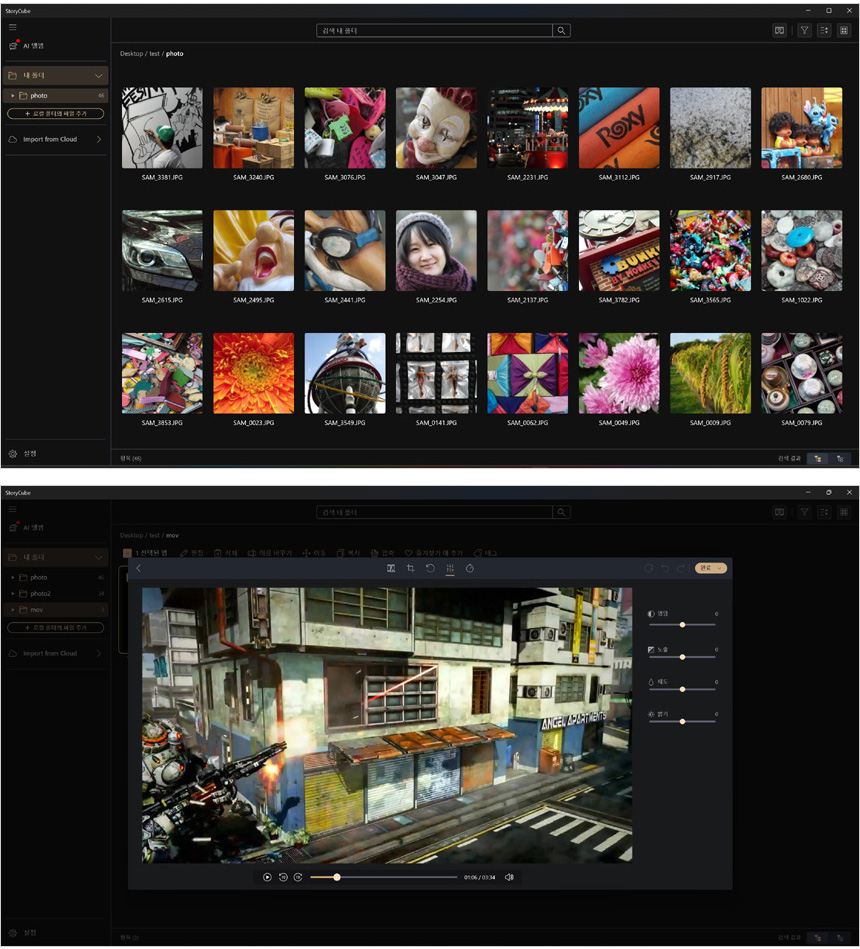Select the compare view tool in the video editor
This screenshot has height=949, width=860.
point(391,568)
